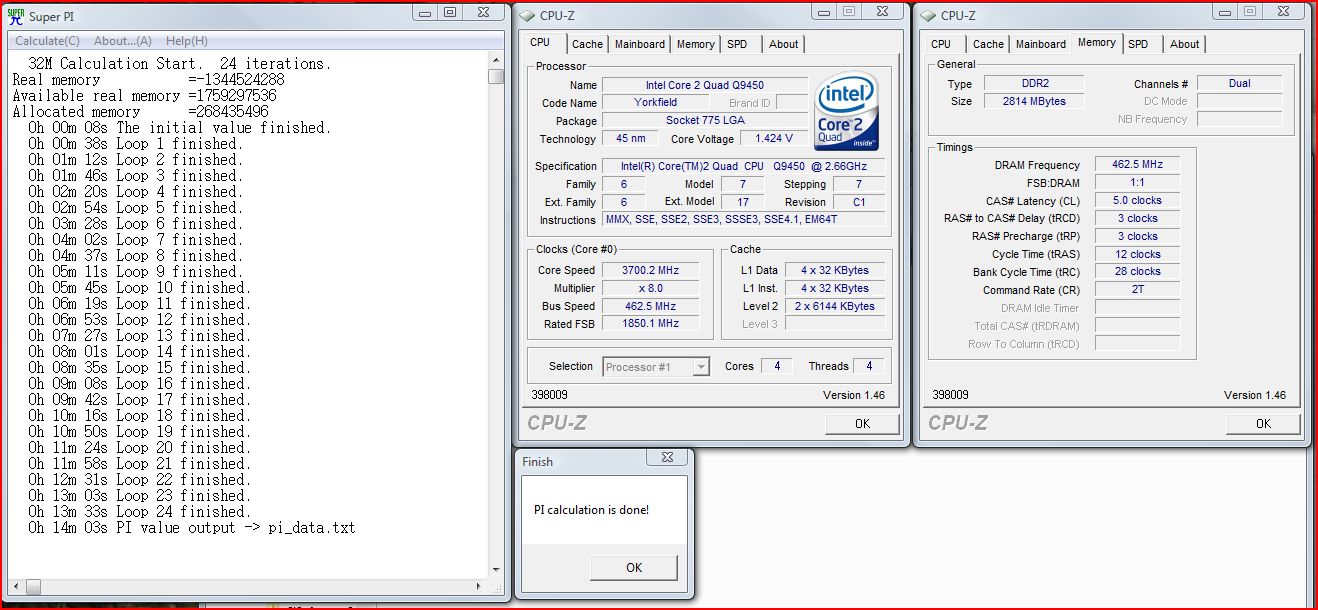Click the Package value Socket 775 LGA
1318x610 pixels.
pos(704,121)
